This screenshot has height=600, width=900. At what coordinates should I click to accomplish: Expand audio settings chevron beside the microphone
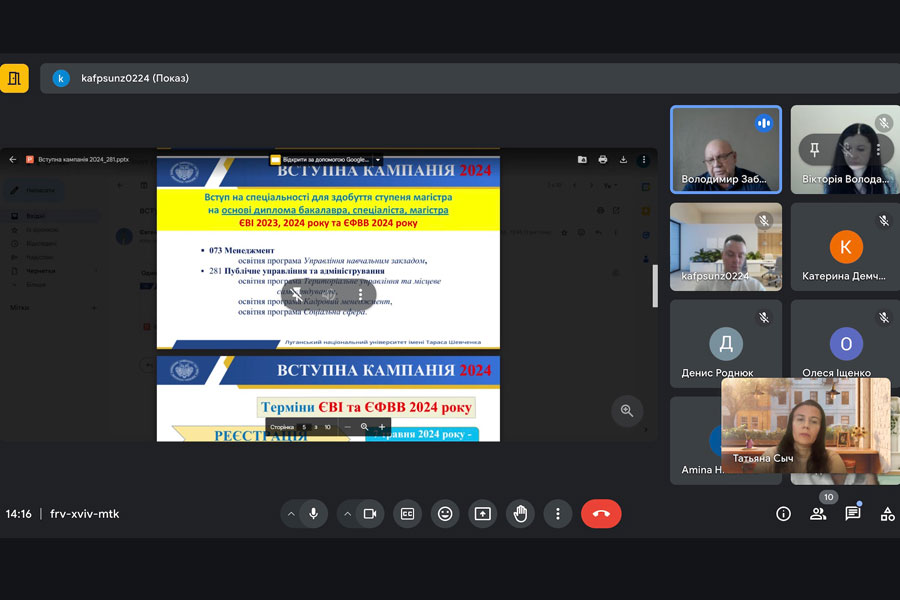click(x=291, y=514)
